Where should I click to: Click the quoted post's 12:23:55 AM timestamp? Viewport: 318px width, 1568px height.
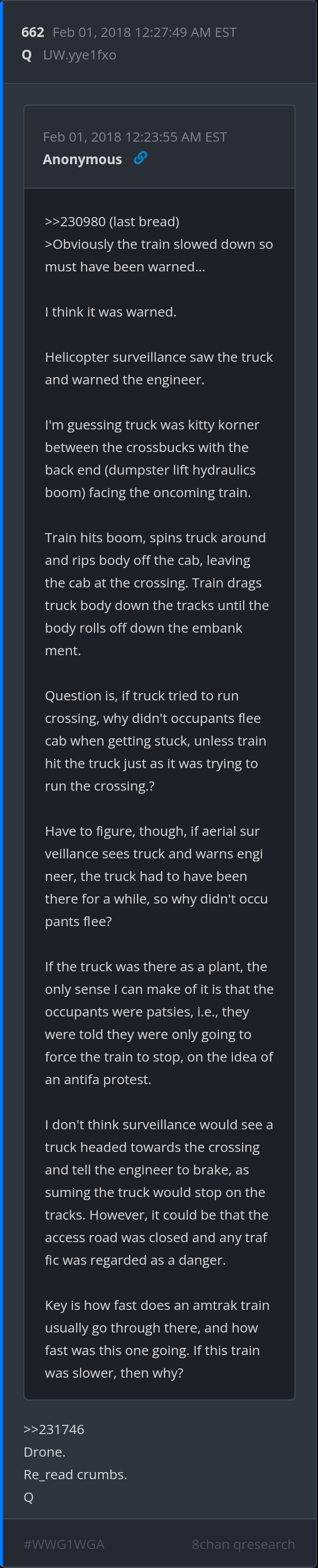[x=134, y=137]
